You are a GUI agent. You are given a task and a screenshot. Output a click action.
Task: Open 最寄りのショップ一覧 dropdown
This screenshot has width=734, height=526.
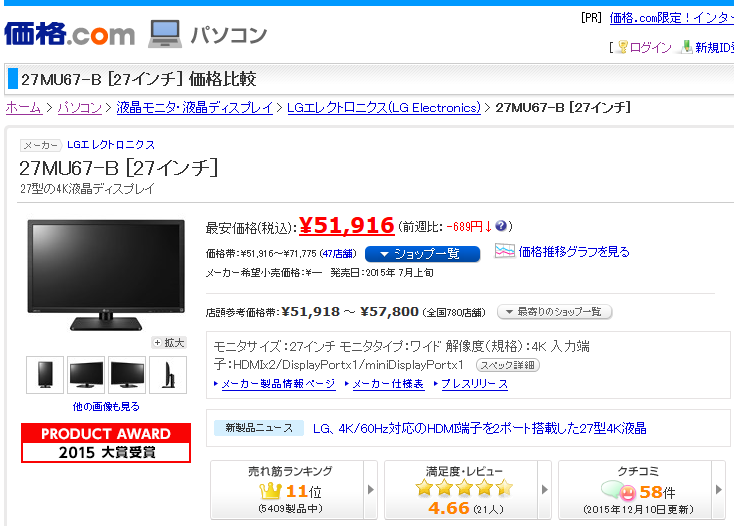tap(554, 312)
